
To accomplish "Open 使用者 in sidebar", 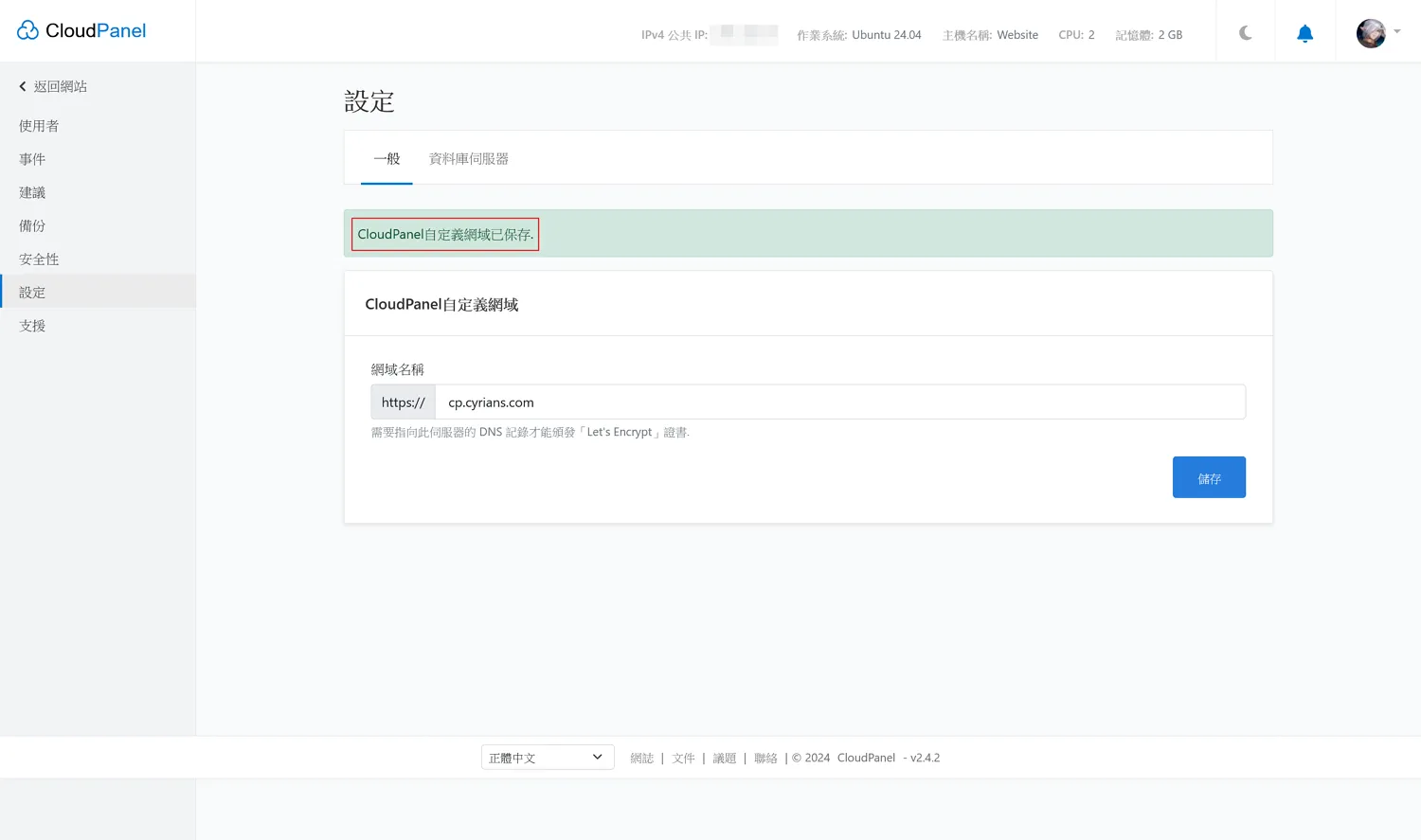I will [39, 126].
